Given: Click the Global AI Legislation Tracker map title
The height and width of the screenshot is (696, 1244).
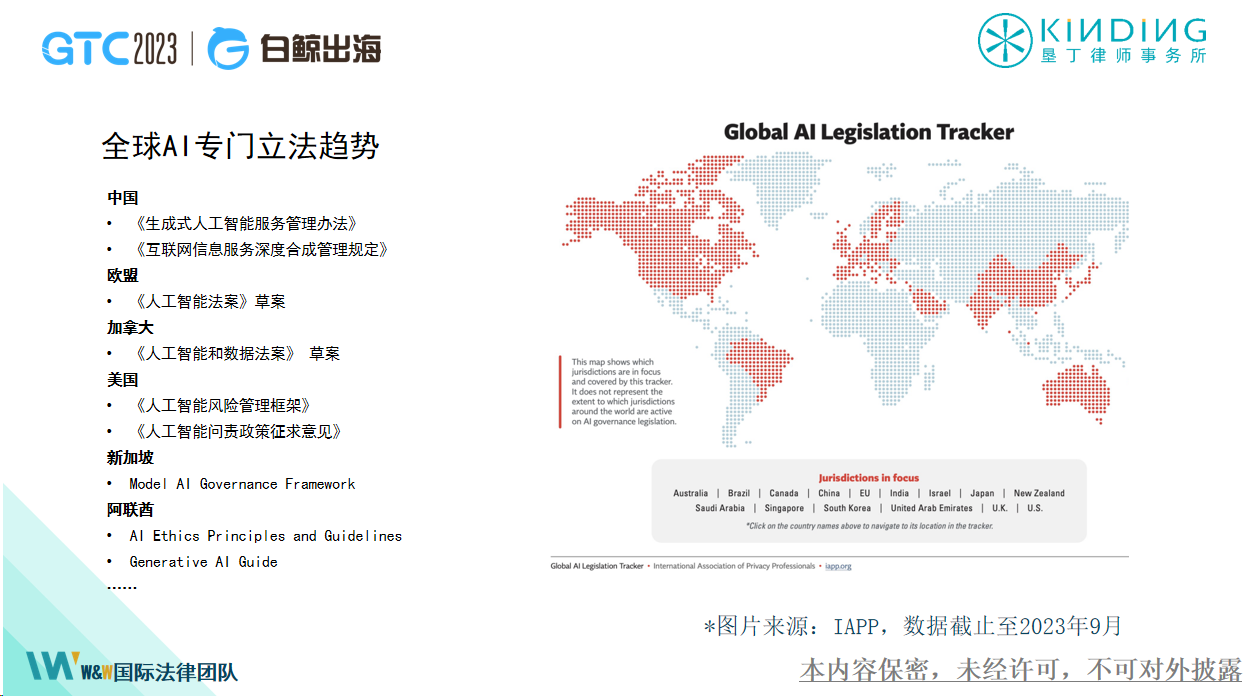Looking at the screenshot, I should tap(868, 132).
